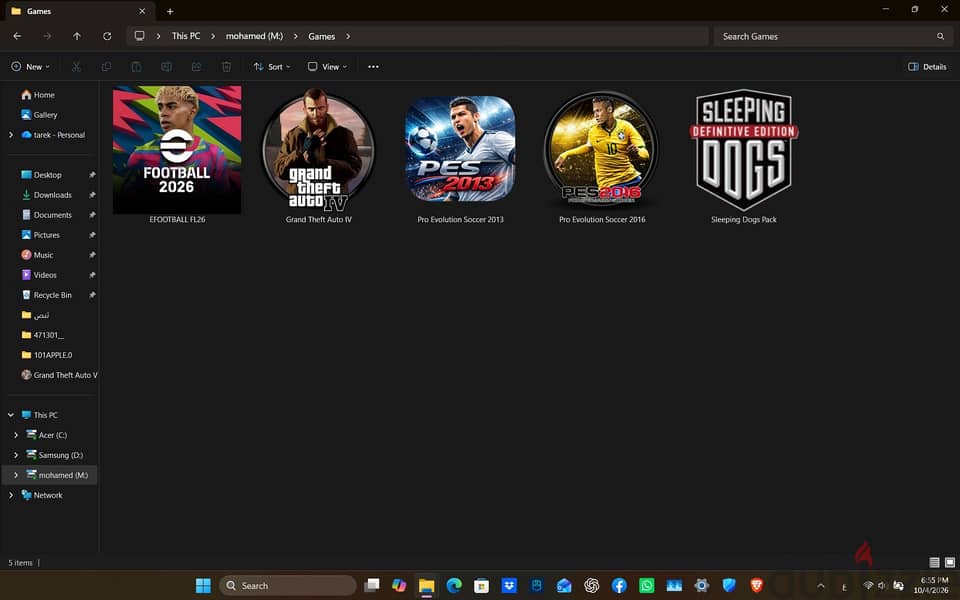960x600 pixels.
Task: Click the Games breadcrumb in address bar
Action: (321, 36)
